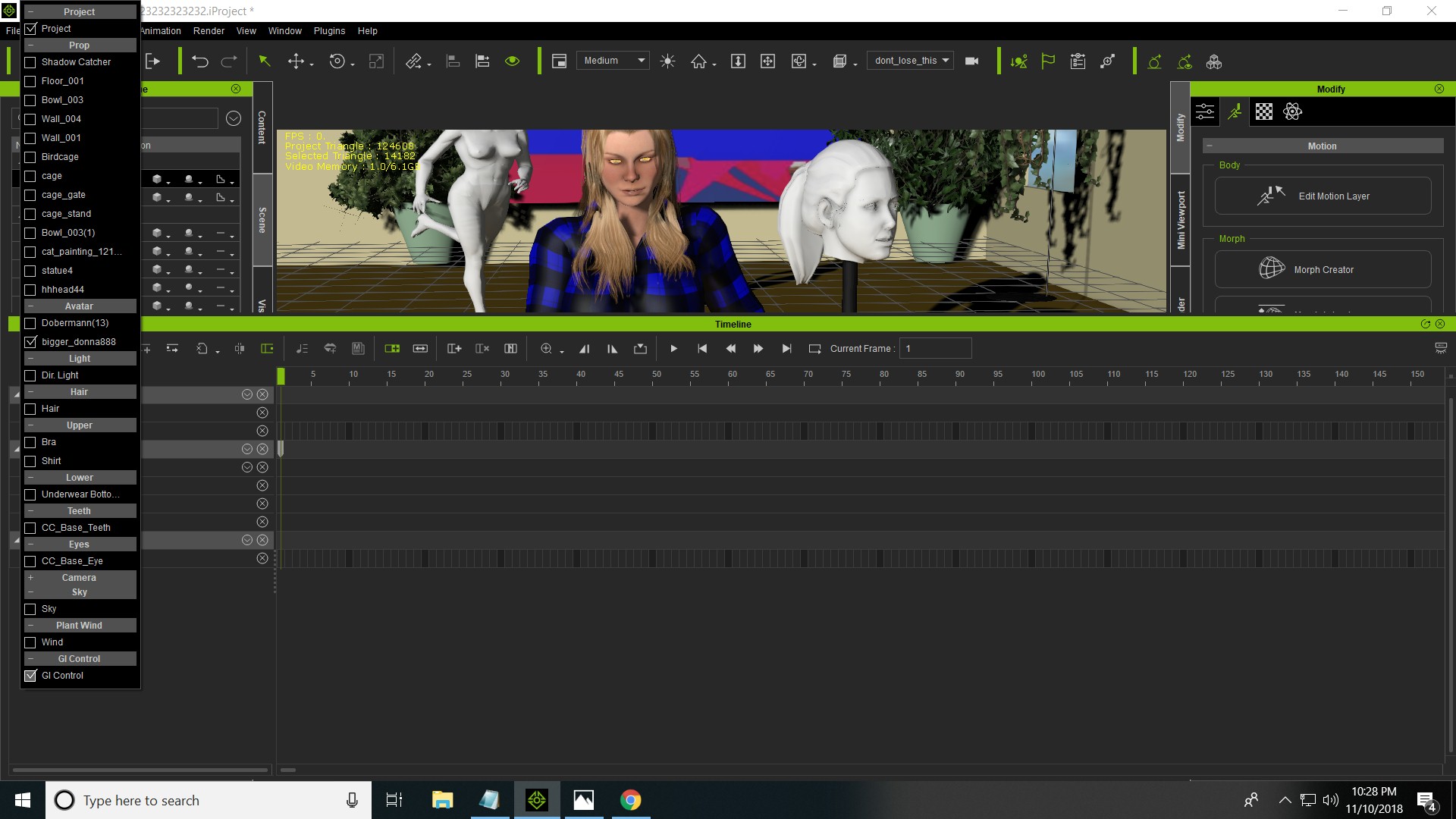Select the Scale transform tool
The width and height of the screenshot is (1456, 819).
point(376,61)
